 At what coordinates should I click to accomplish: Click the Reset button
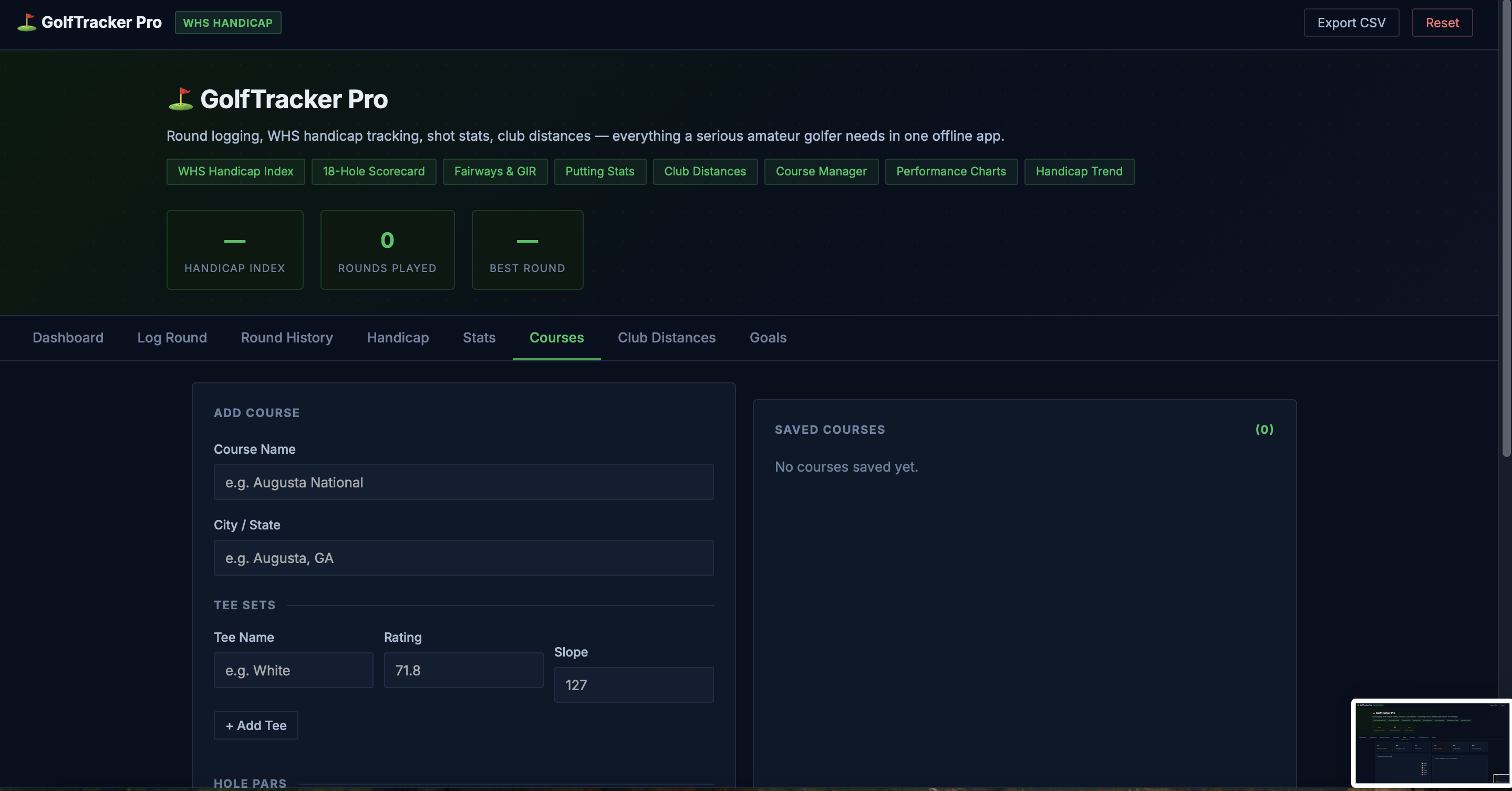pyautogui.click(x=1442, y=22)
